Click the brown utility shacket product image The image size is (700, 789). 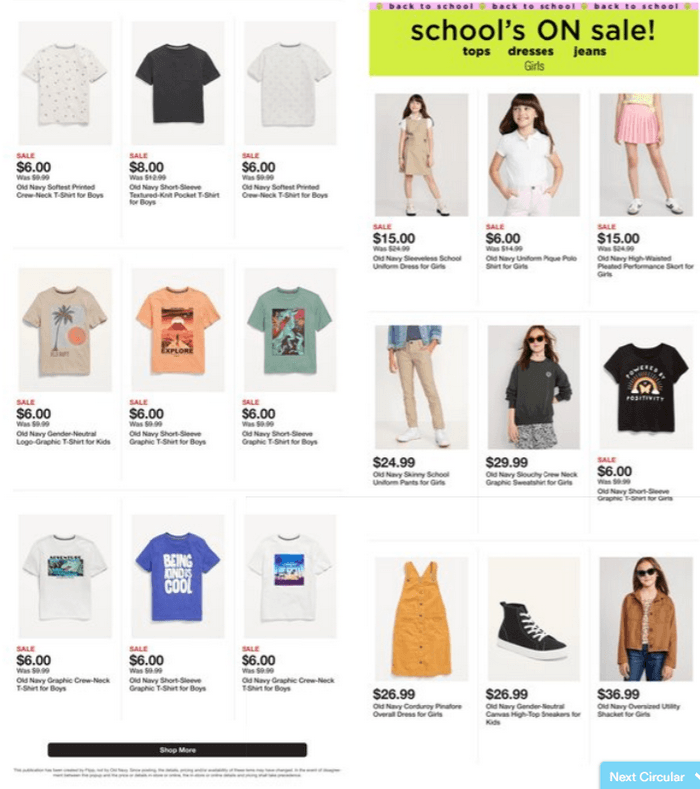tap(646, 619)
